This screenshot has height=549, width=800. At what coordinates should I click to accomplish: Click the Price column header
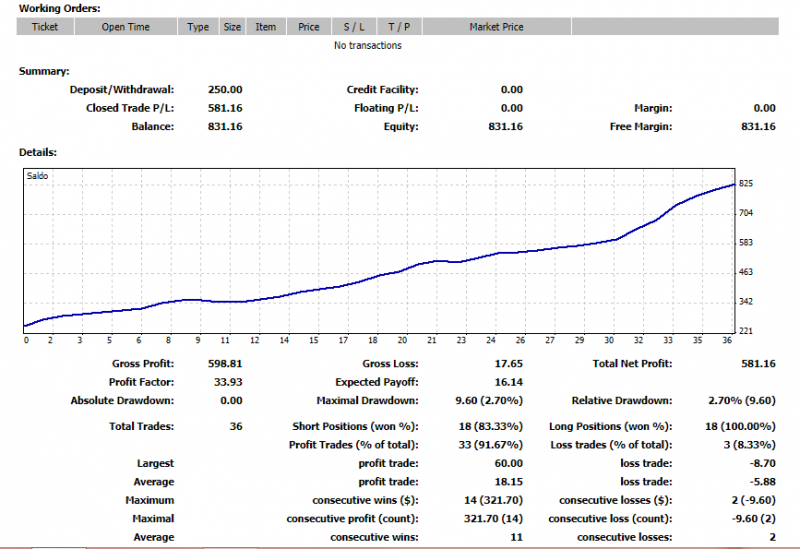[309, 27]
